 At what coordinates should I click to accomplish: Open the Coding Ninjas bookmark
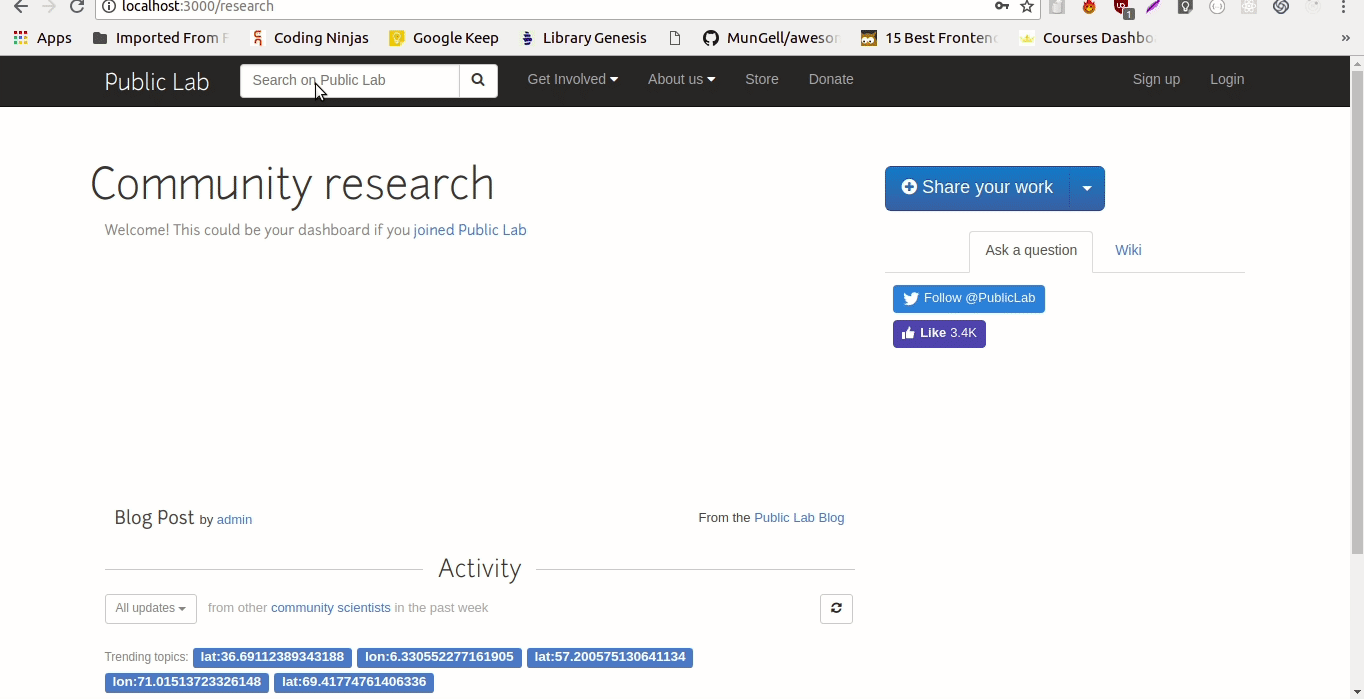(309, 38)
